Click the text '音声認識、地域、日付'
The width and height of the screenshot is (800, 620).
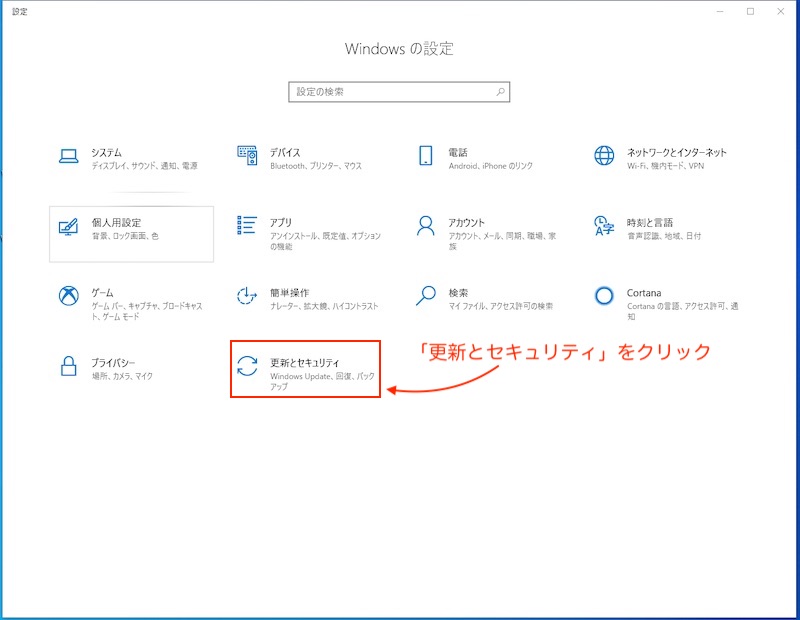664,236
